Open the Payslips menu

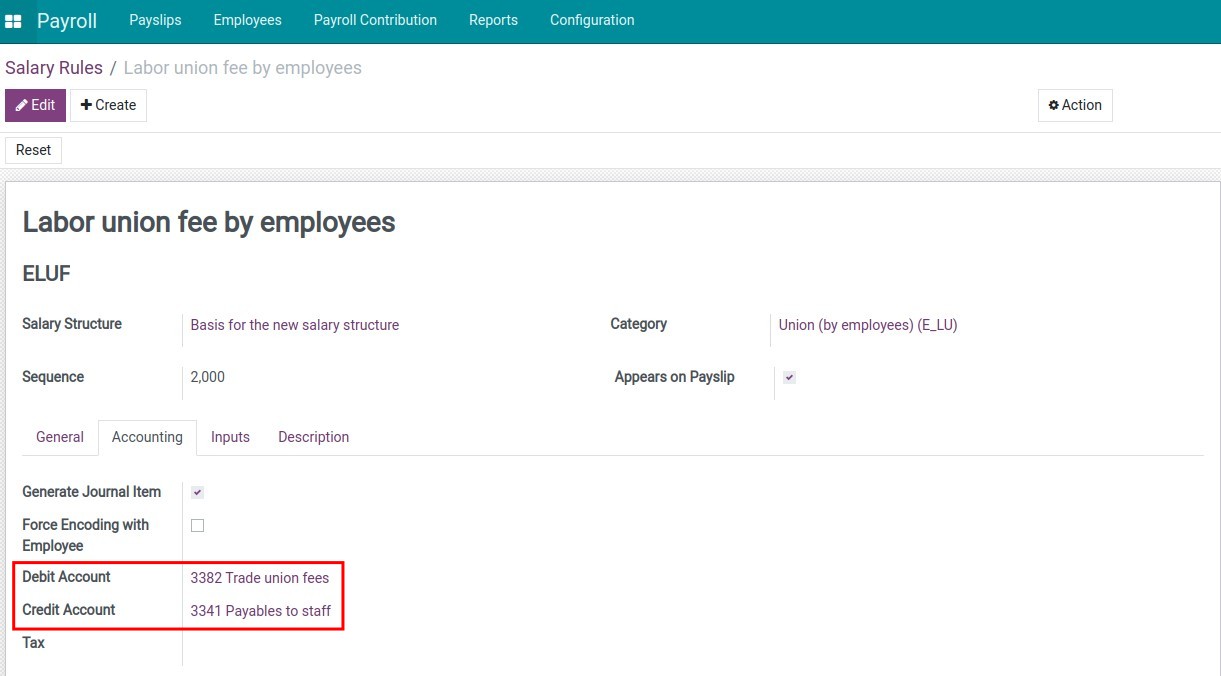click(x=155, y=20)
